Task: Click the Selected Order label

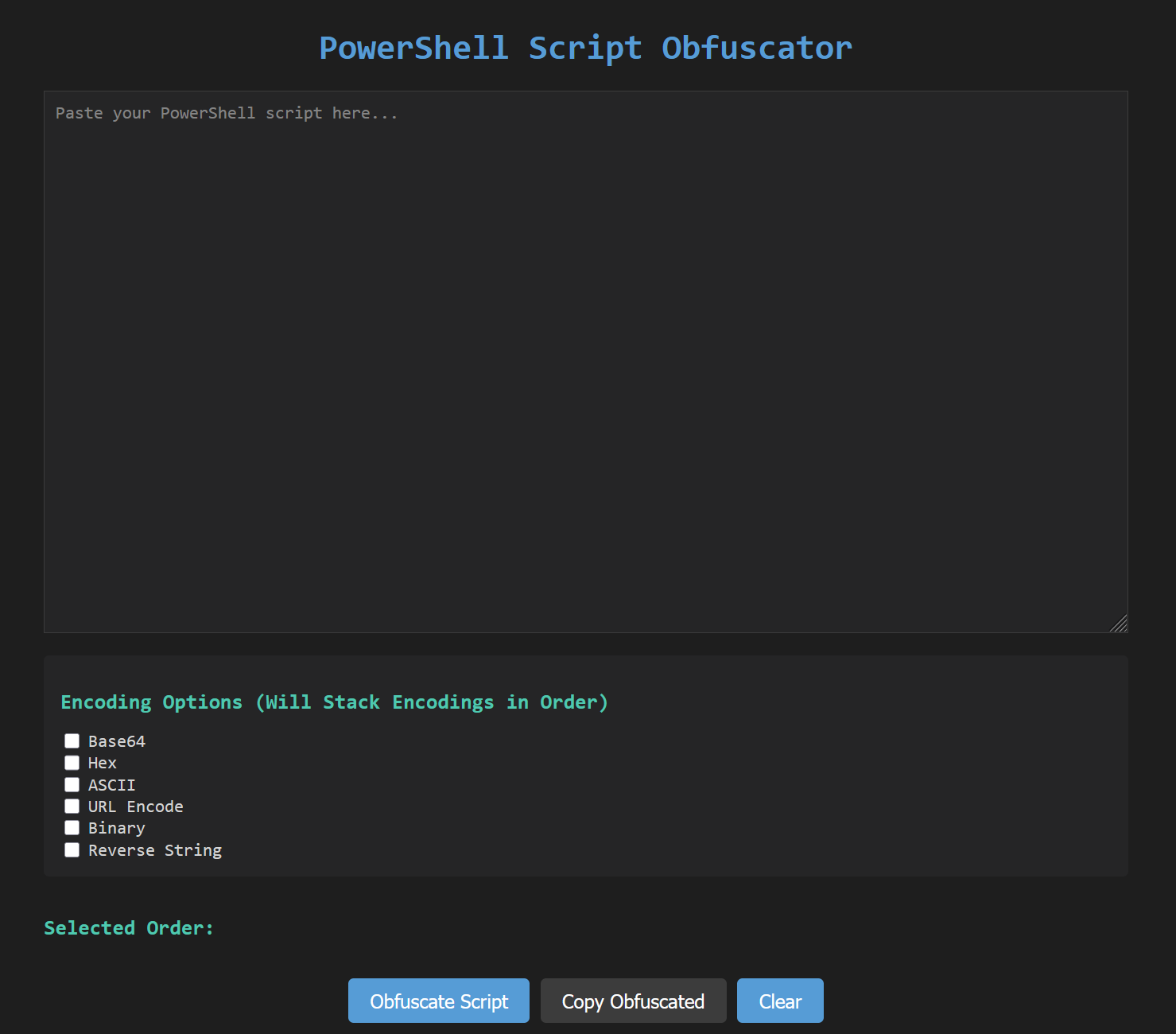Action: [129, 928]
